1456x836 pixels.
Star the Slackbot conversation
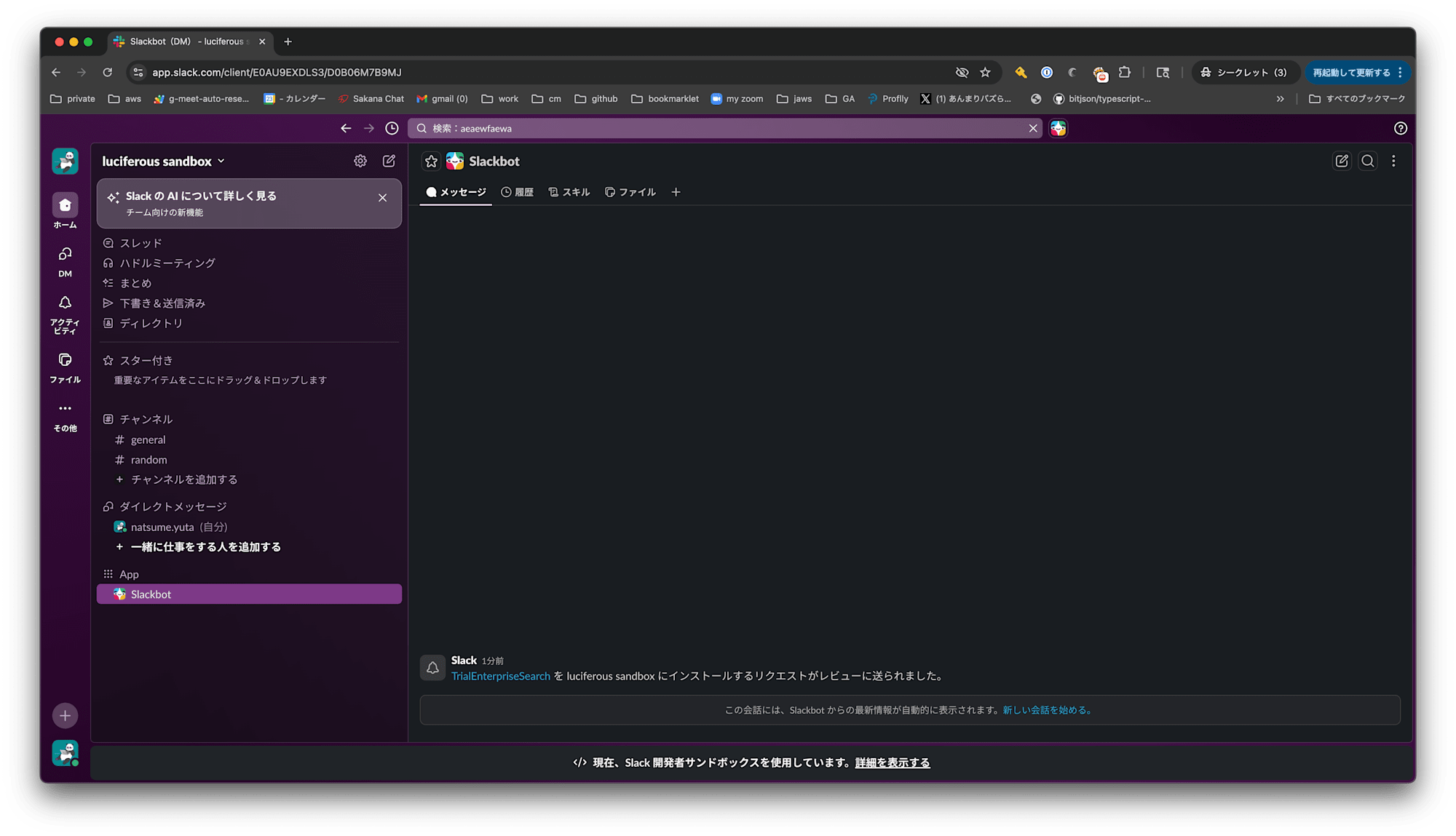click(432, 161)
